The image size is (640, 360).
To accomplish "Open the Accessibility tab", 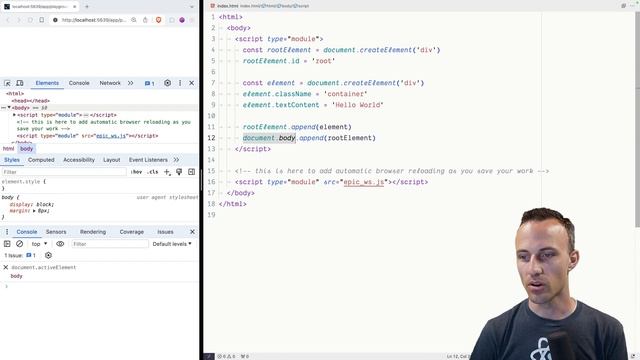I will [79, 160].
